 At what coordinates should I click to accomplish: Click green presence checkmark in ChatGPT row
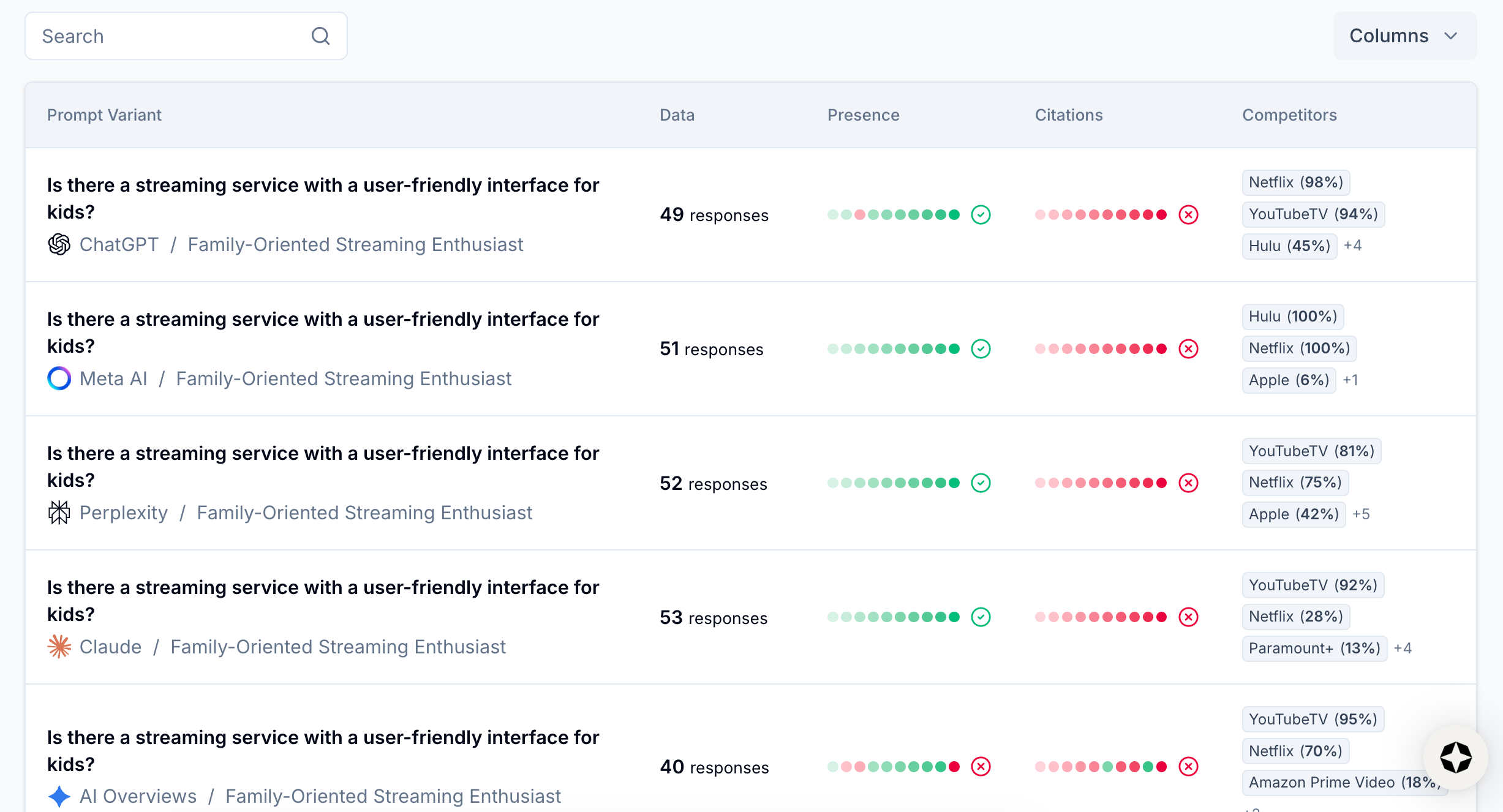pyautogui.click(x=981, y=215)
